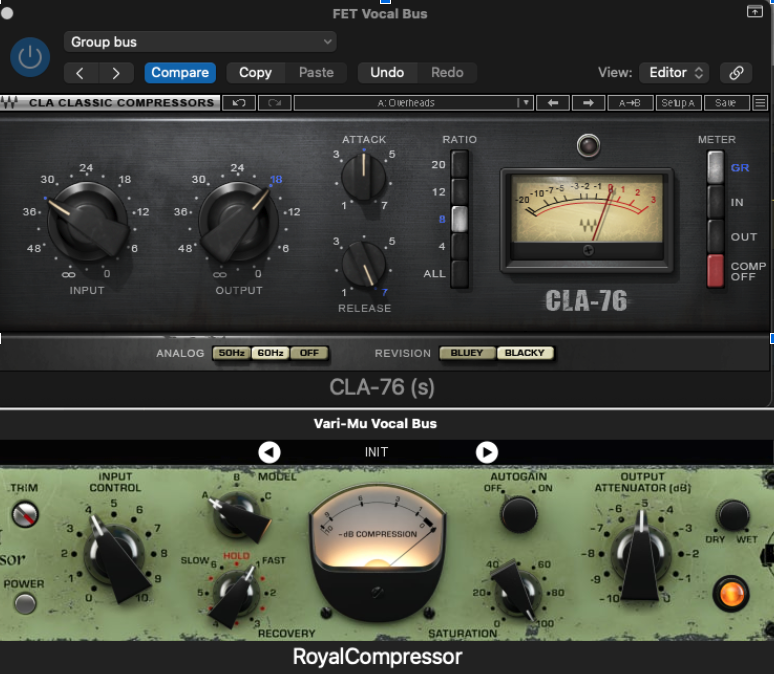Click the SATURATION knob

pyautogui.click(x=518, y=592)
